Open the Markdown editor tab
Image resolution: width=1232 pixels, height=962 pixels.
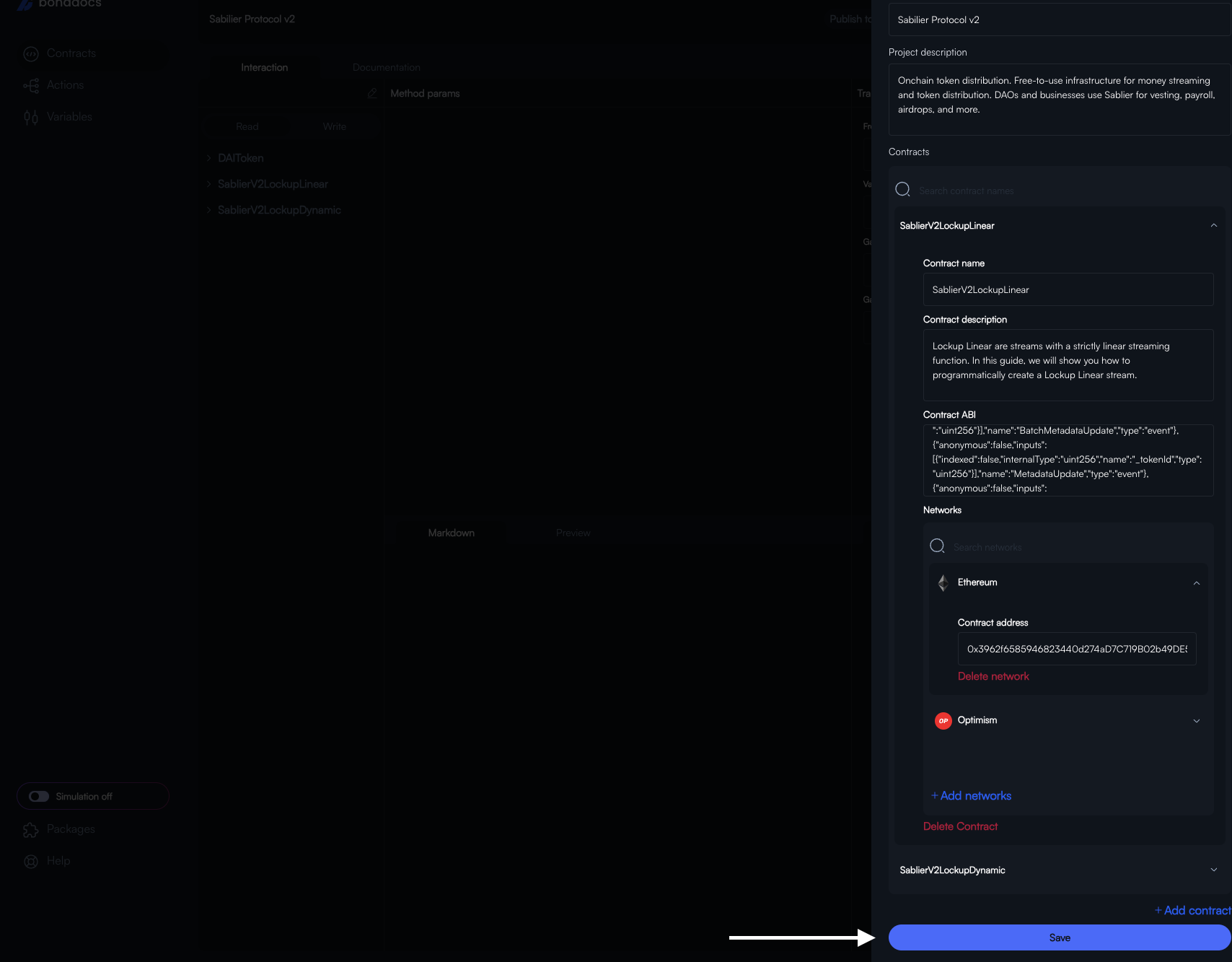tap(451, 533)
